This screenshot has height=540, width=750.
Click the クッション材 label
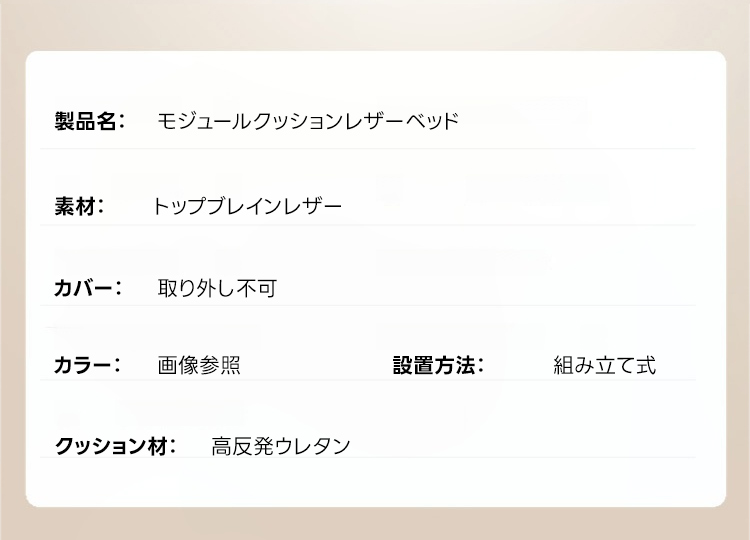click(x=115, y=446)
